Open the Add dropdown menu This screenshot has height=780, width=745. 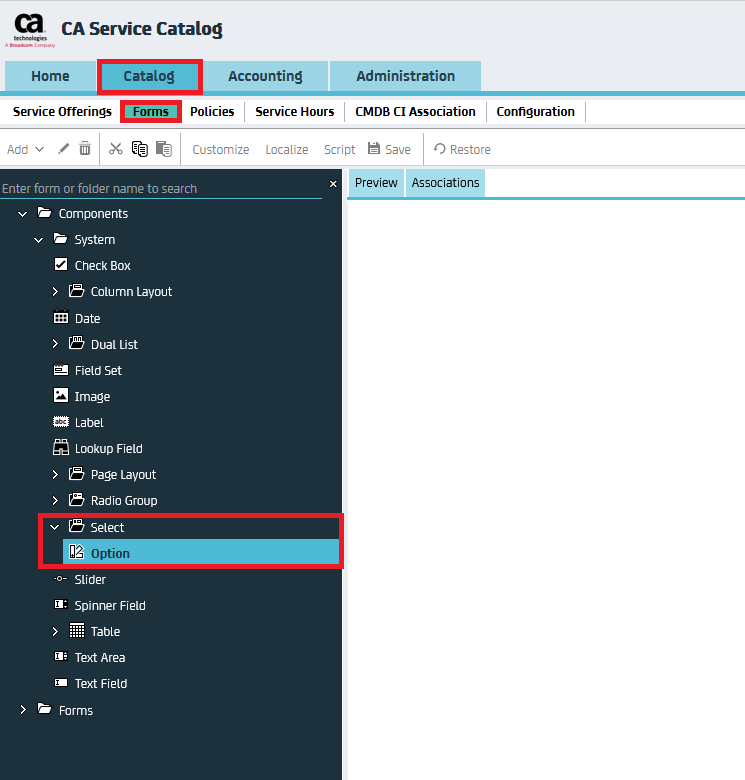point(26,149)
